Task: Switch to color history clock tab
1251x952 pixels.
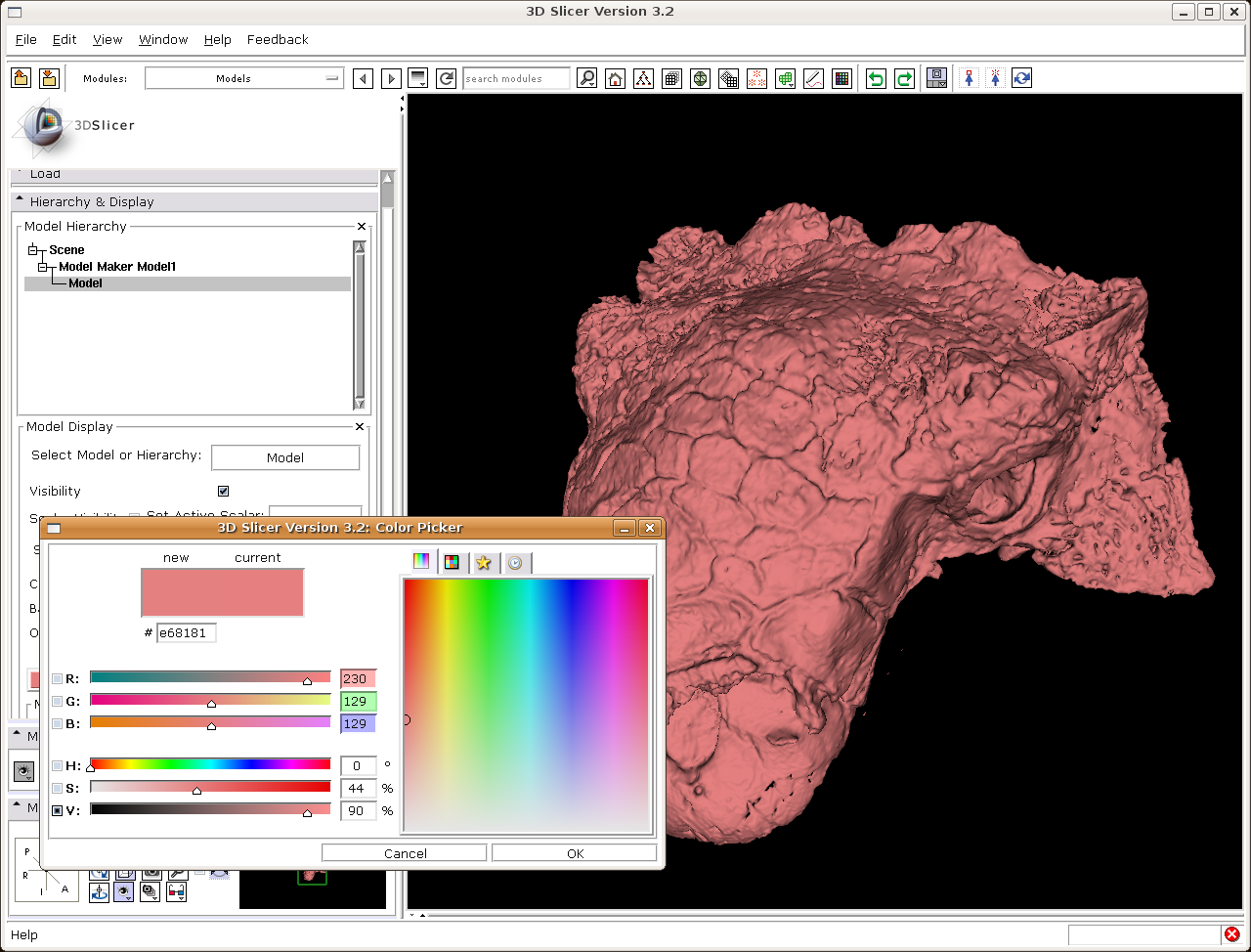Action: (x=515, y=562)
